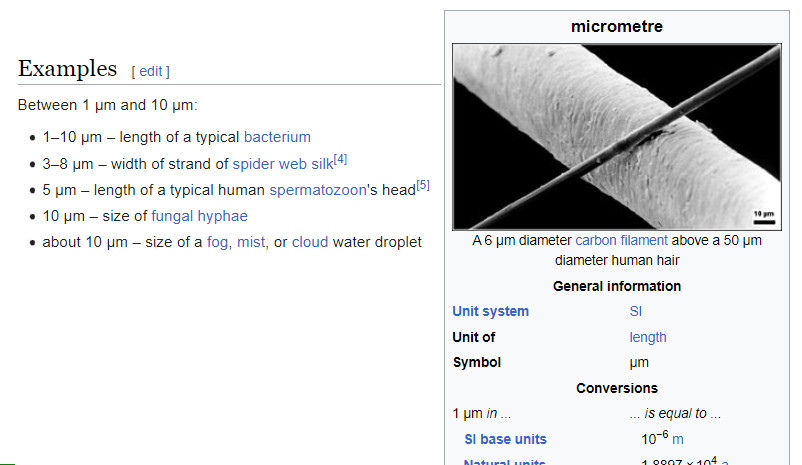Open the bacterium article link
The image size is (802, 465).
(277, 137)
